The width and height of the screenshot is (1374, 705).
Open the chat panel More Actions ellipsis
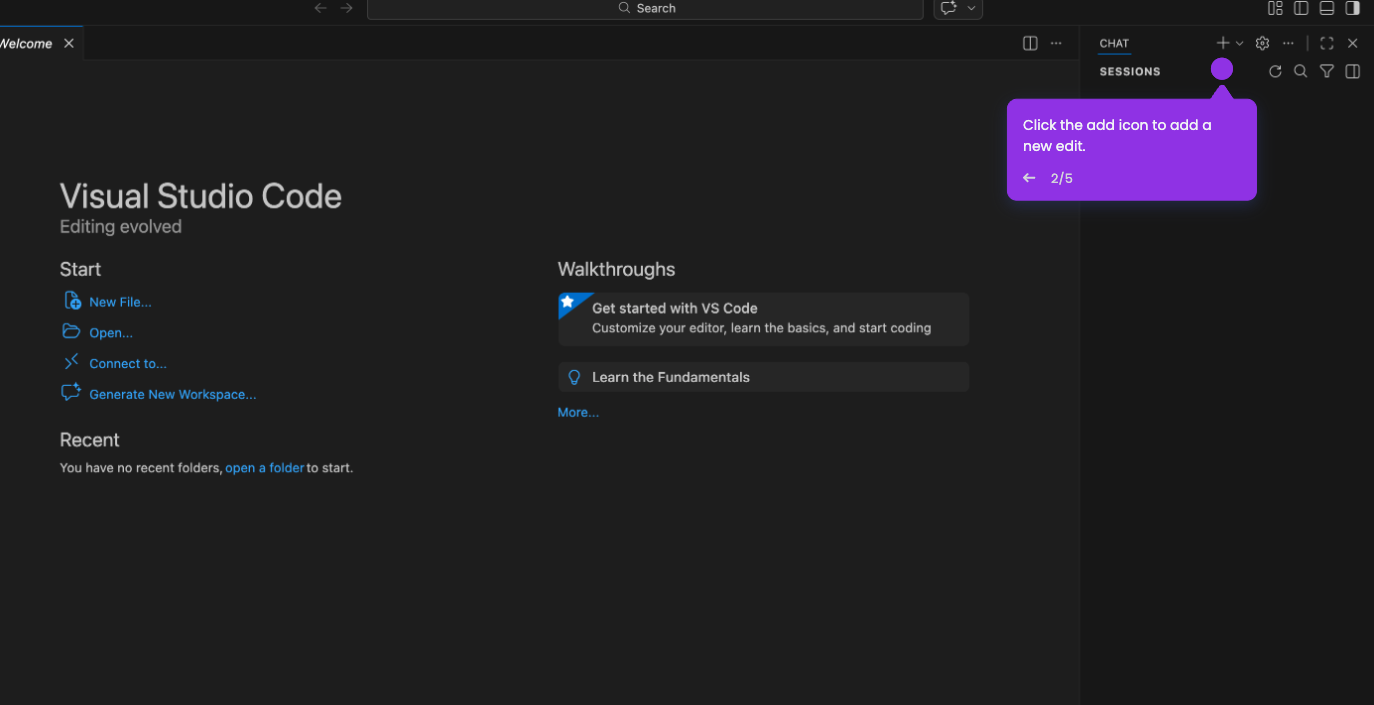point(1288,43)
